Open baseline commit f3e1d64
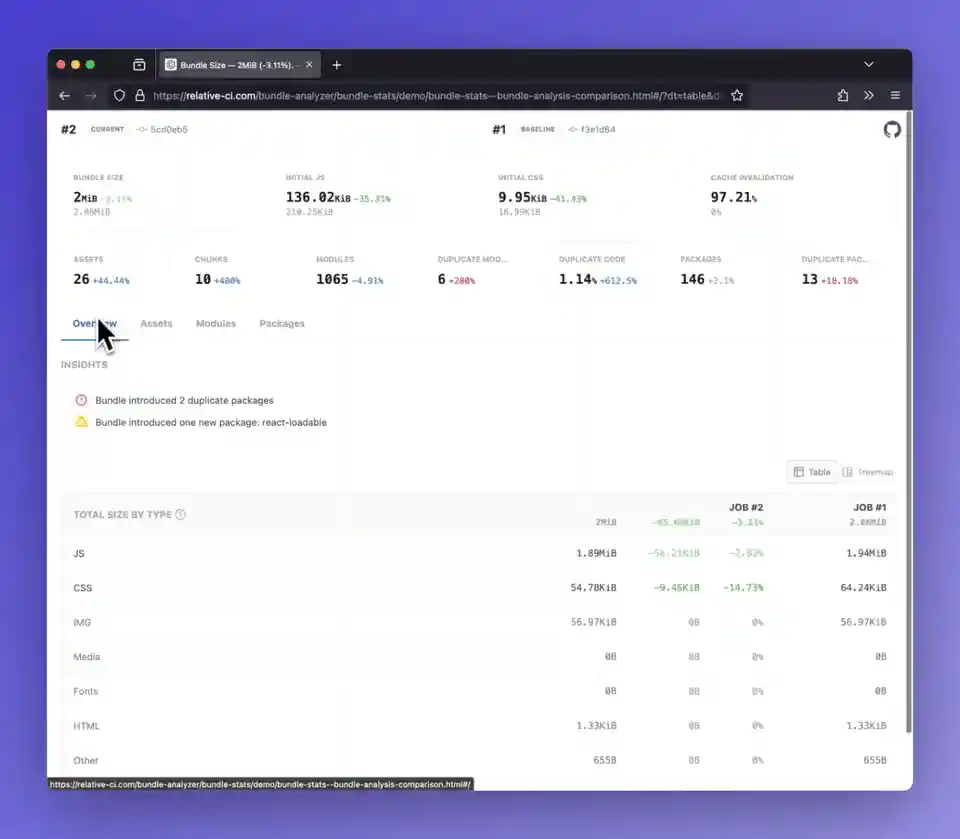This screenshot has height=839, width=960. click(598, 129)
